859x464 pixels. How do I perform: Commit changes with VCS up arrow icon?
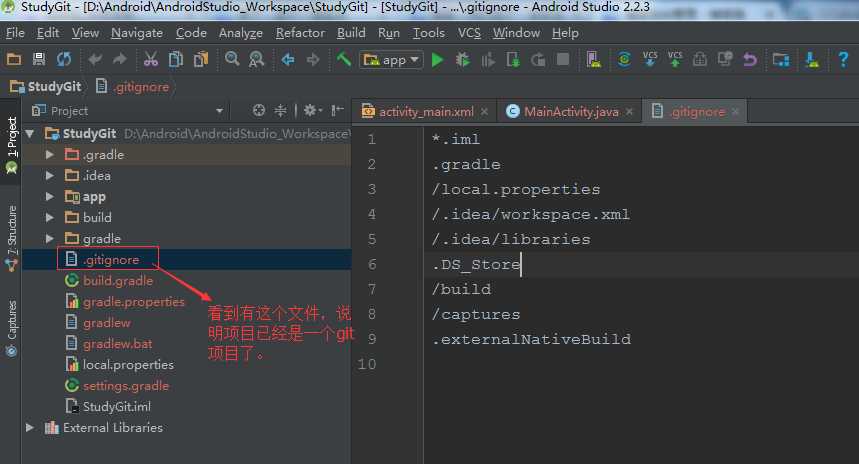point(675,59)
